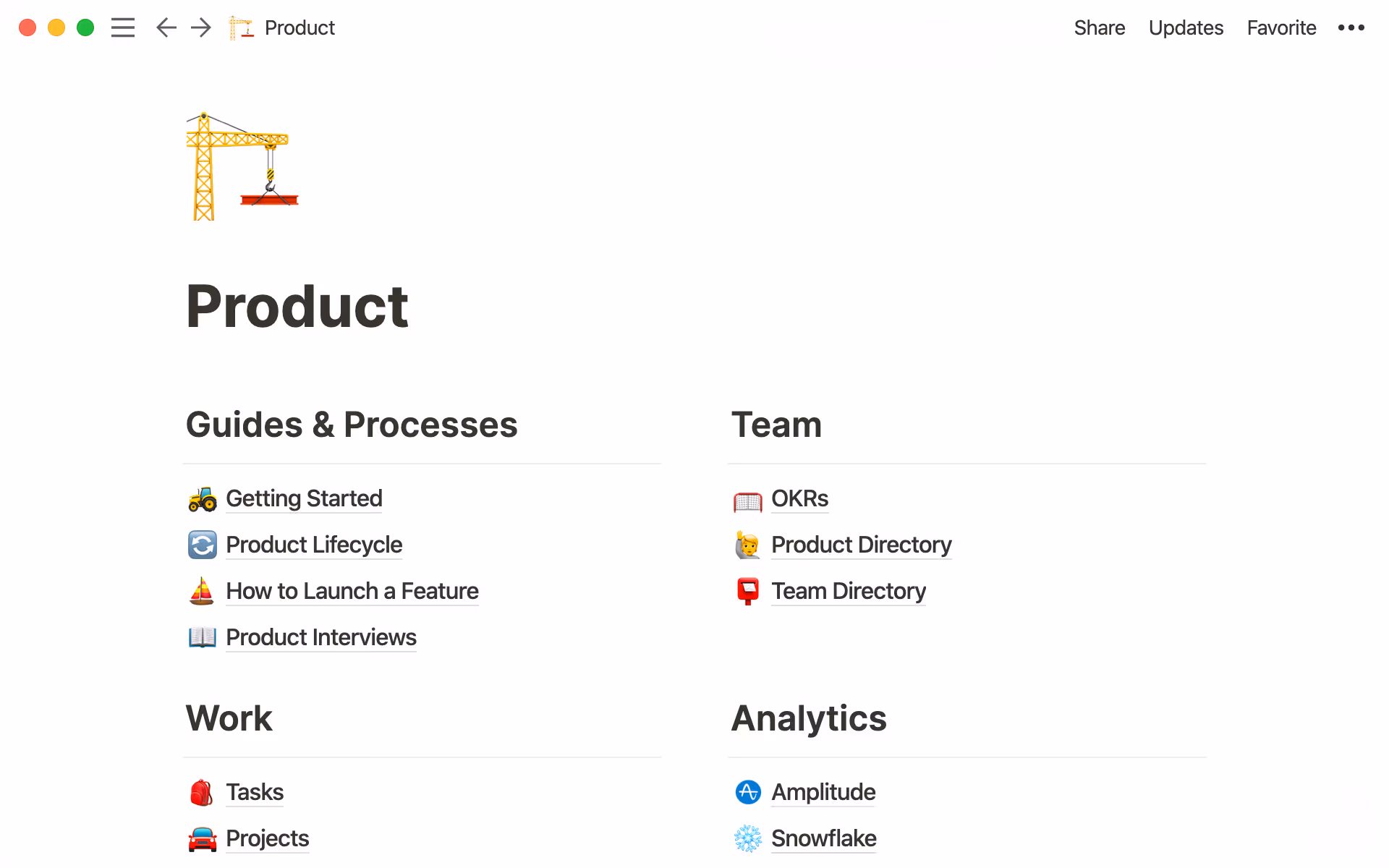This screenshot has height=868, width=1389.
Task: Navigate back with the left arrow
Action: coord(166,27)
